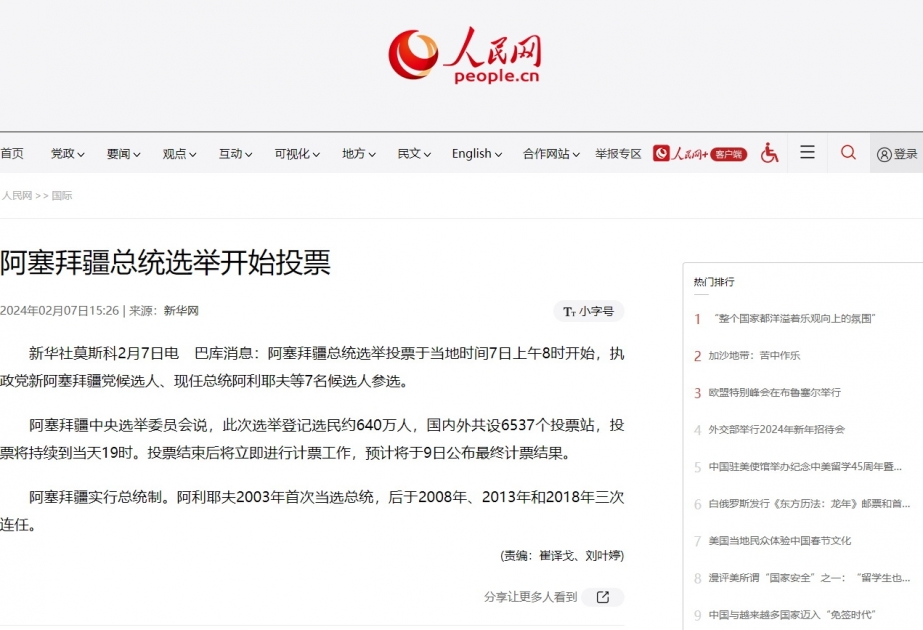Click the share arrow icon

coord(603,597)
